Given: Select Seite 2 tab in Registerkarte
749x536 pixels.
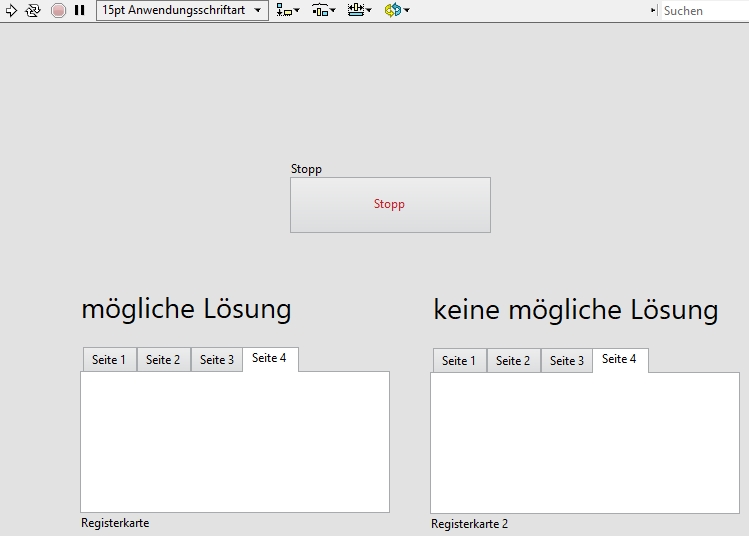Looking at the screenshot, I should [x=163, y=360].
